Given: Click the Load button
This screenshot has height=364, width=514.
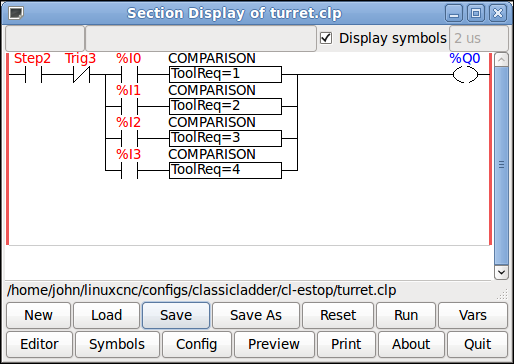Looking at the screenshot, I should tap(107, 315).
